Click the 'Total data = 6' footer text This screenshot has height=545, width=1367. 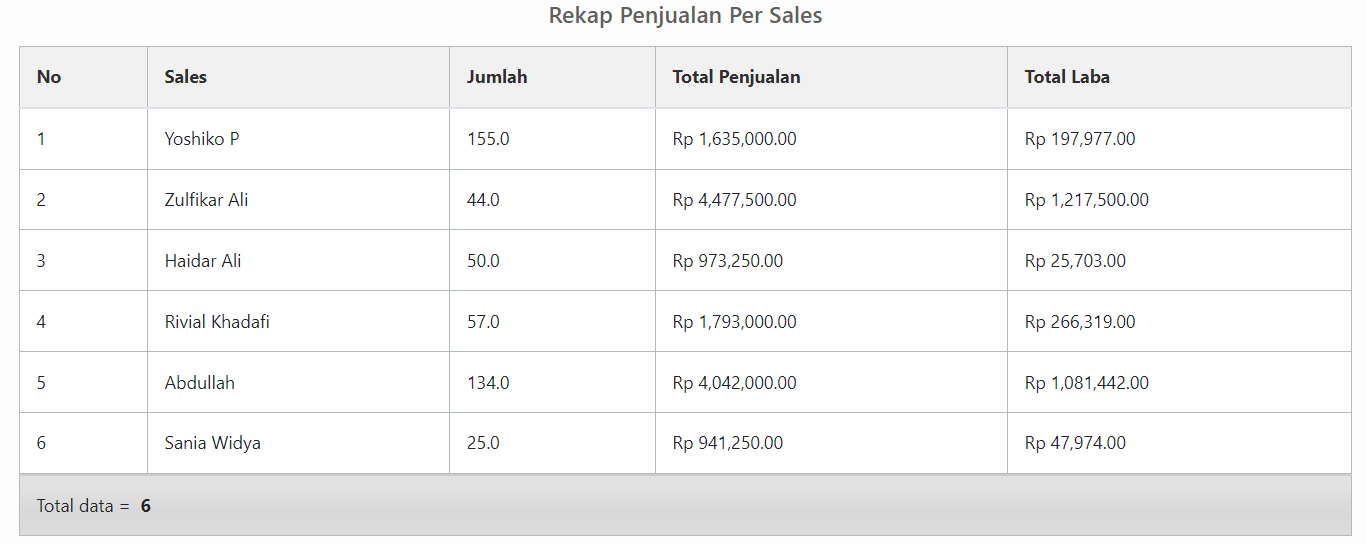[94, 506]
